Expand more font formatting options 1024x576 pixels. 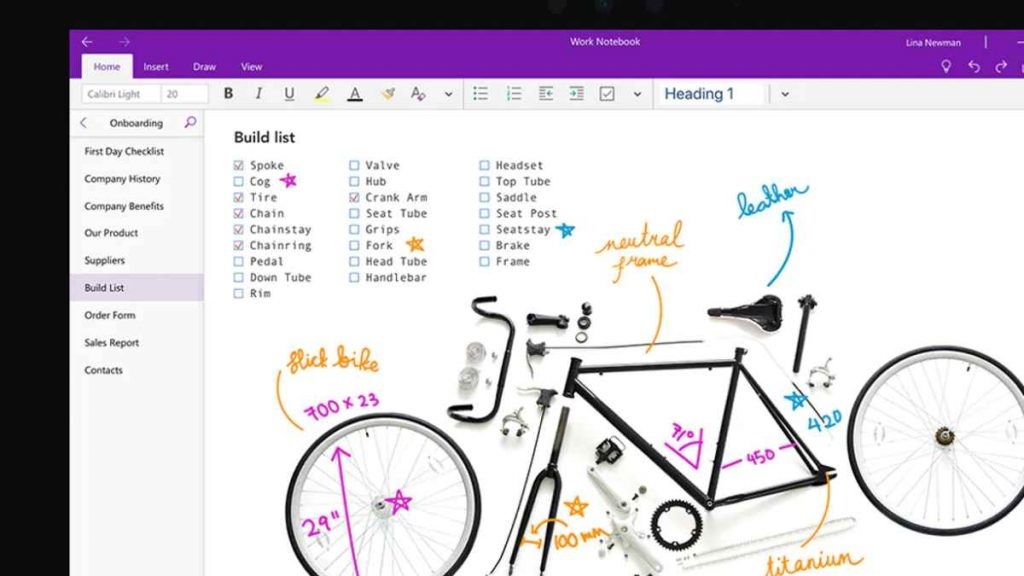click(449, 94)
